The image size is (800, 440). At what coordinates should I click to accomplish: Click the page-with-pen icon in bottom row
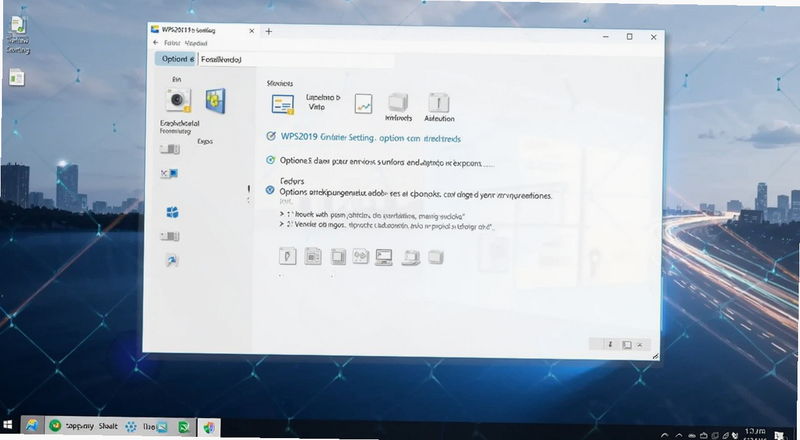tap(288, 256)
